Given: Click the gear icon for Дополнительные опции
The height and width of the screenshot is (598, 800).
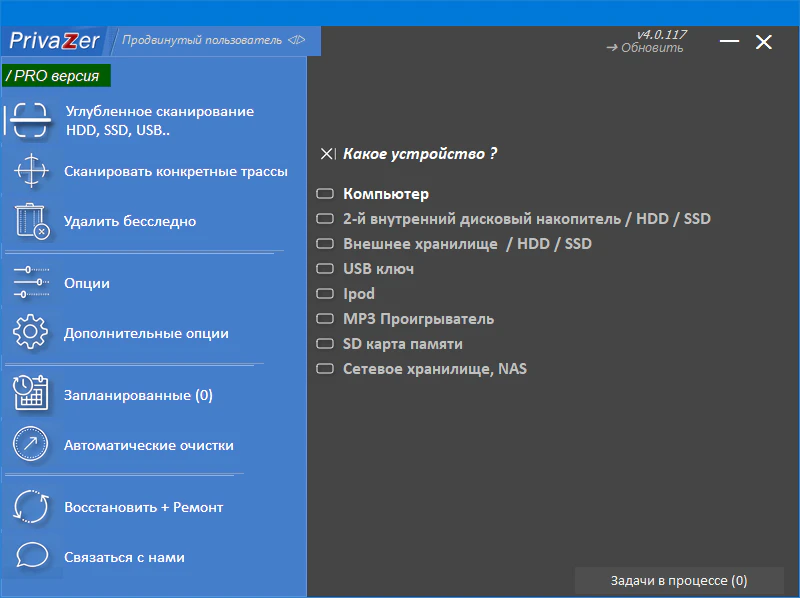Looking at the screenshot, I should (x=31, y=333).
